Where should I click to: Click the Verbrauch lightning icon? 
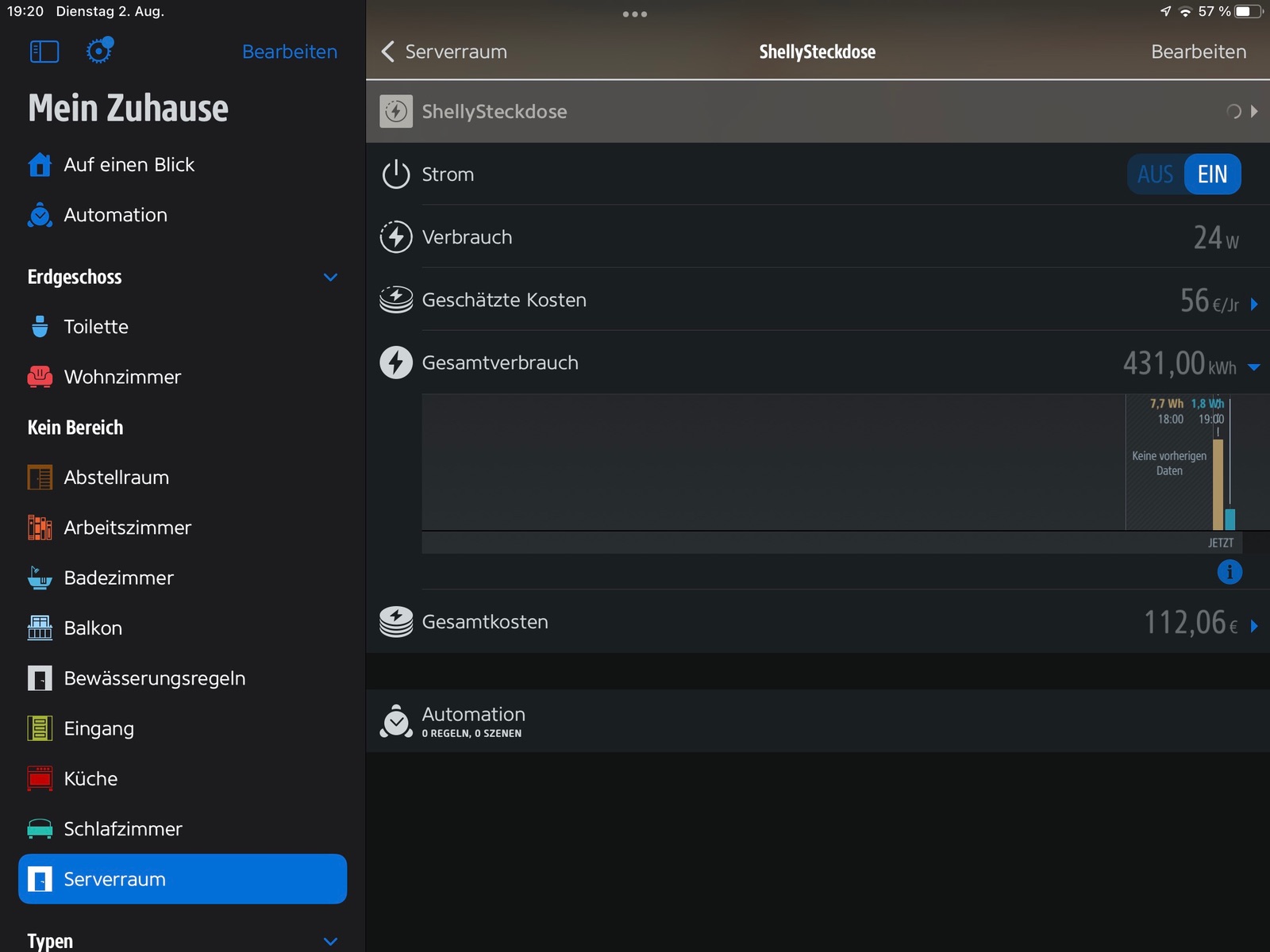tap(396, 237)
